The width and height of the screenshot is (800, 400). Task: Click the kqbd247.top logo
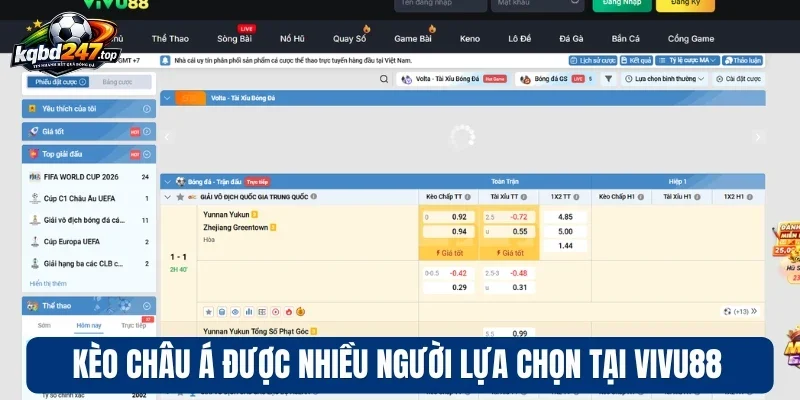[66, 44]
